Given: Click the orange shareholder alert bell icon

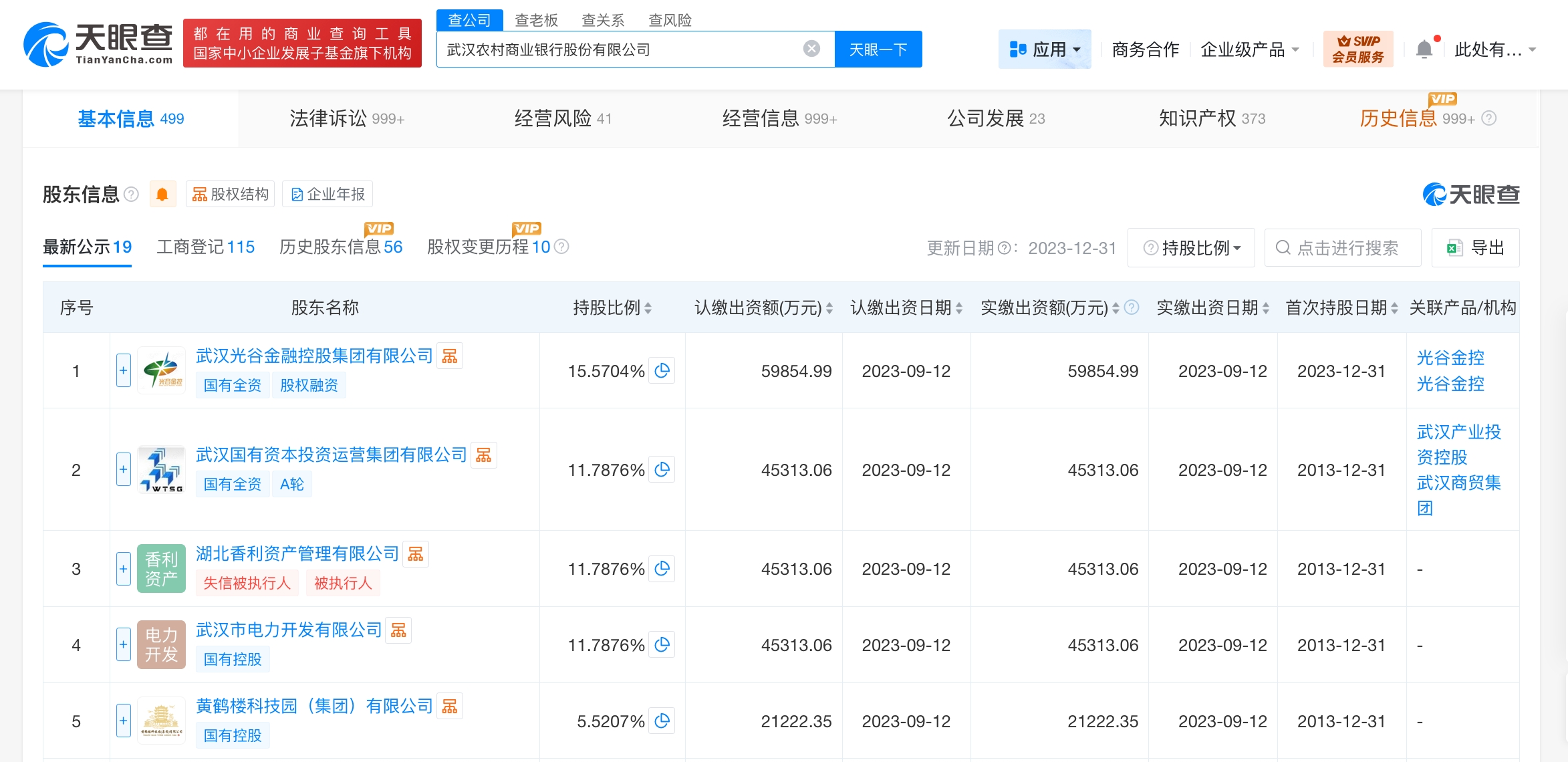Looking at the screenshot, I should tap(162, 195).
